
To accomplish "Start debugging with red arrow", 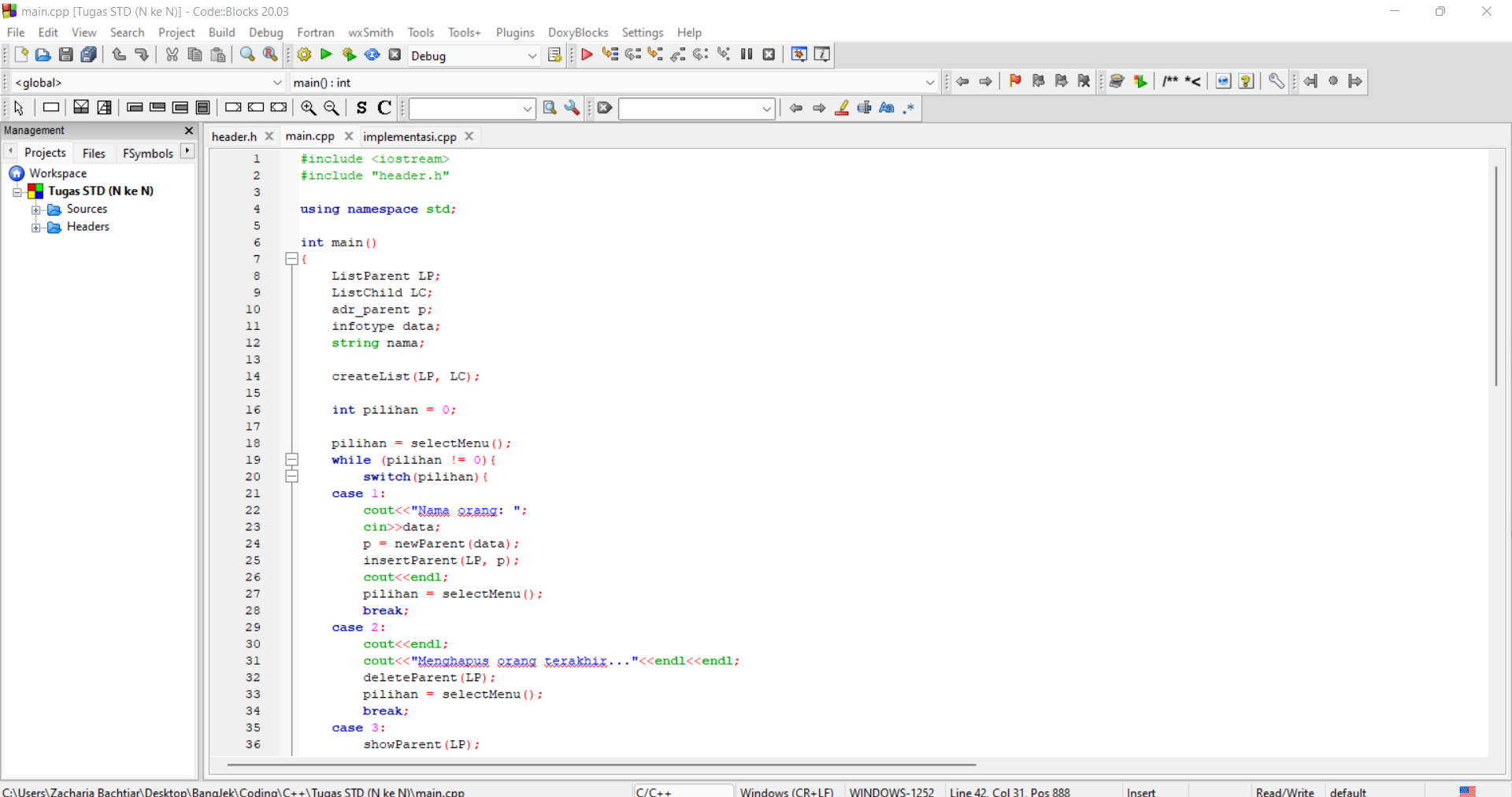I will point(587,55).
